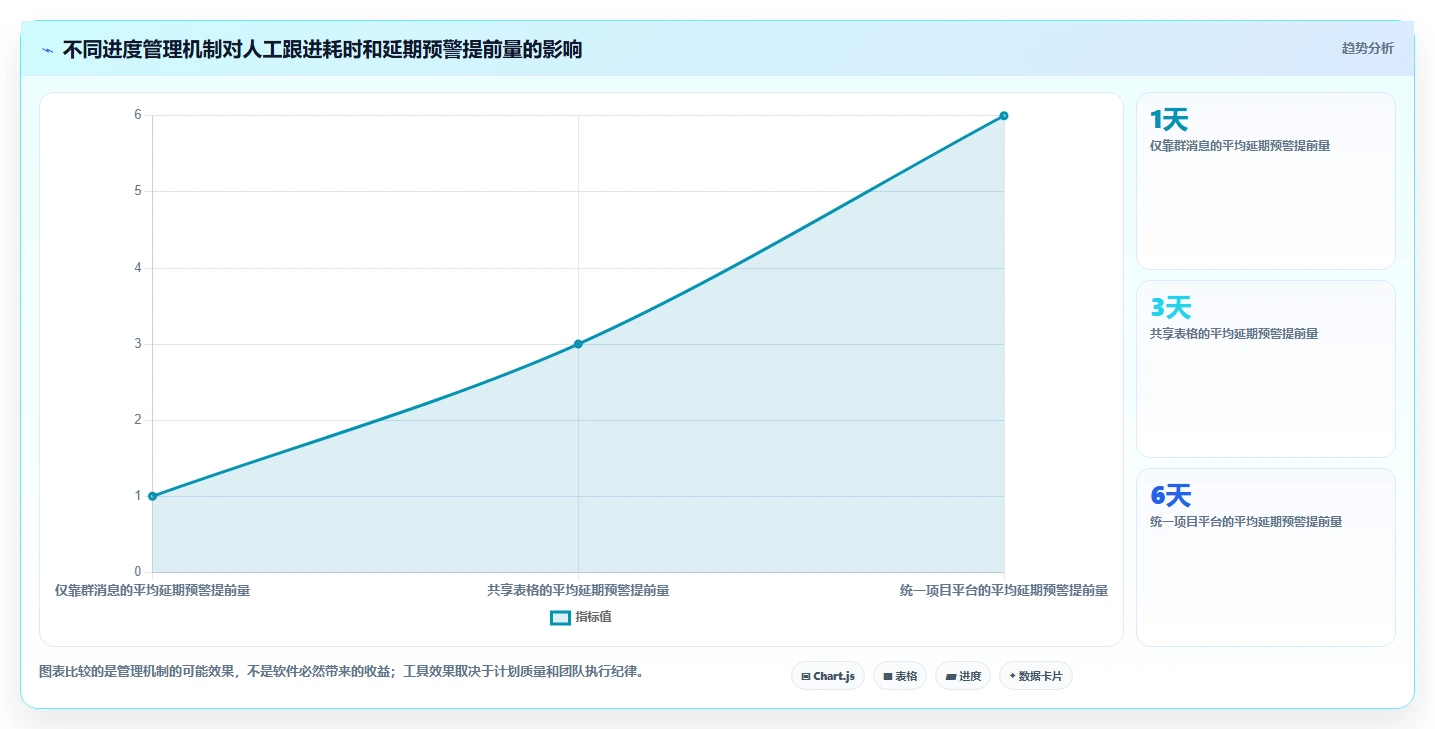1435x729 pixels.
Task: Click the y-axis tick label 0
Action: pyautogui.click(x=138, y=572)
